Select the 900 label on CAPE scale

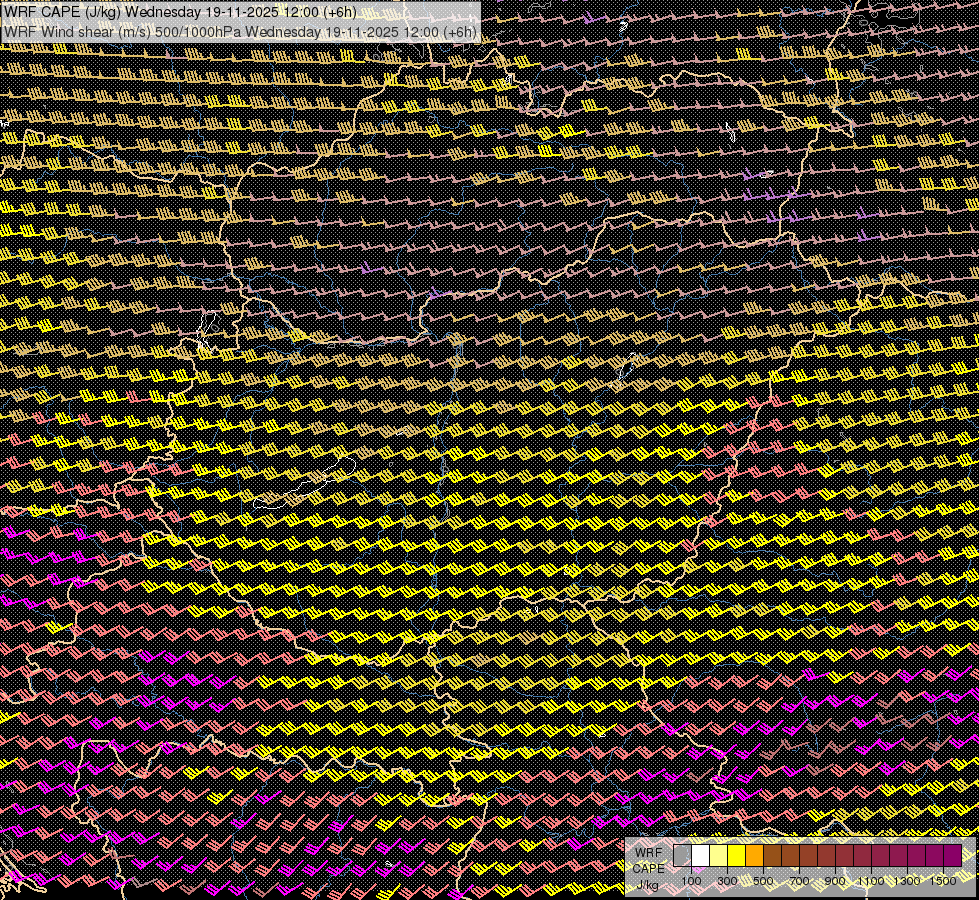click(835, 881)
